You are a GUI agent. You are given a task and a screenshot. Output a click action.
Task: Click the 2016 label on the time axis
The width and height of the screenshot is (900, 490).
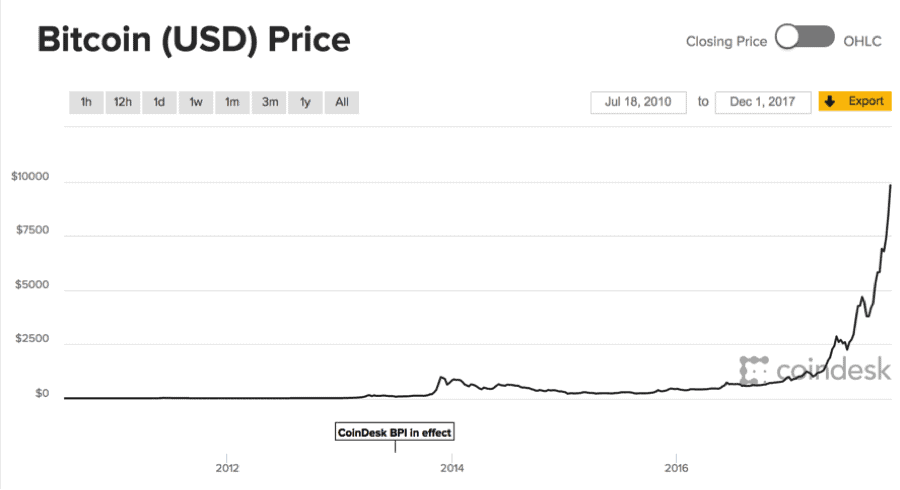tap(677, 467)
